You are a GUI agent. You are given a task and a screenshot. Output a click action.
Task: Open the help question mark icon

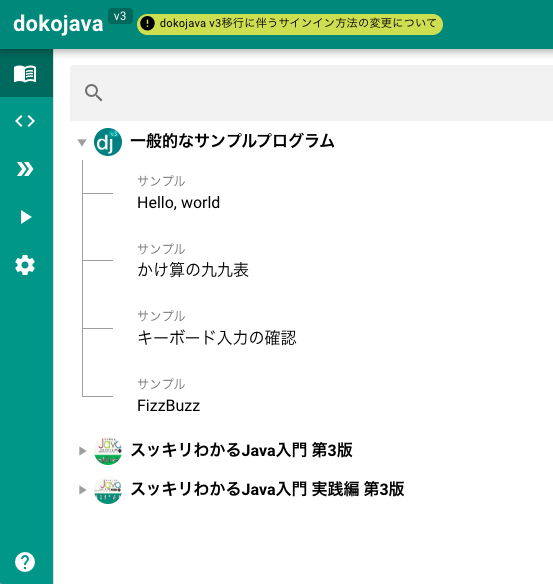coord(25,562)
